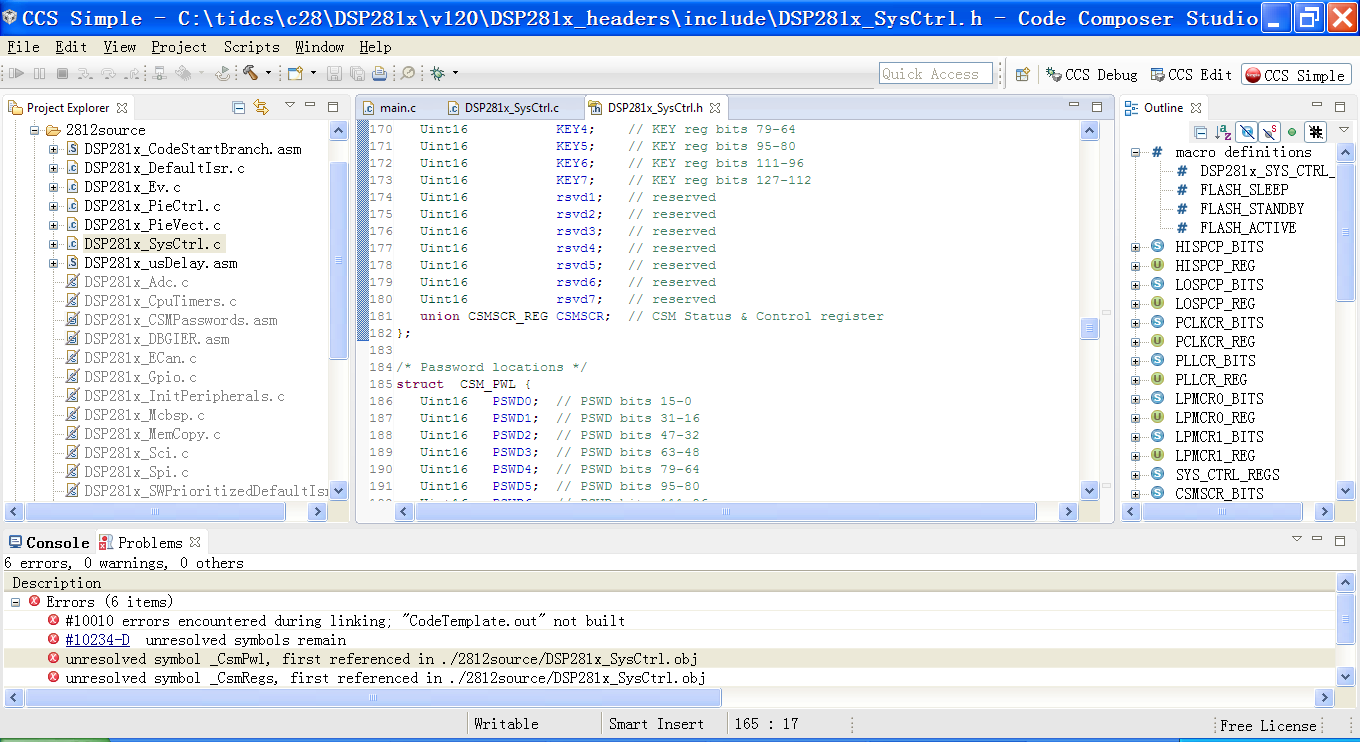This screenshot has height=742, width=1360.
Task: Click the New project wizard toolbar icon
Action: 295,73
